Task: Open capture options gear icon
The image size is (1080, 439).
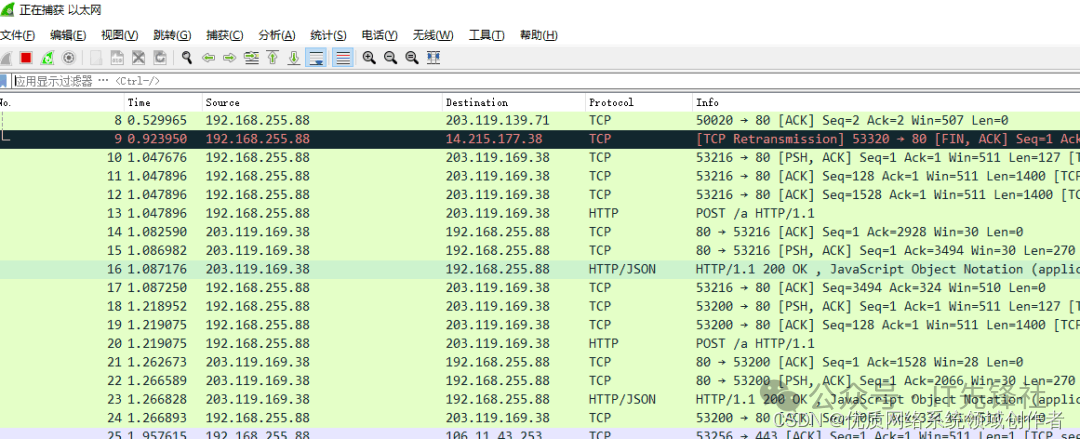Action: click(69, 58)
